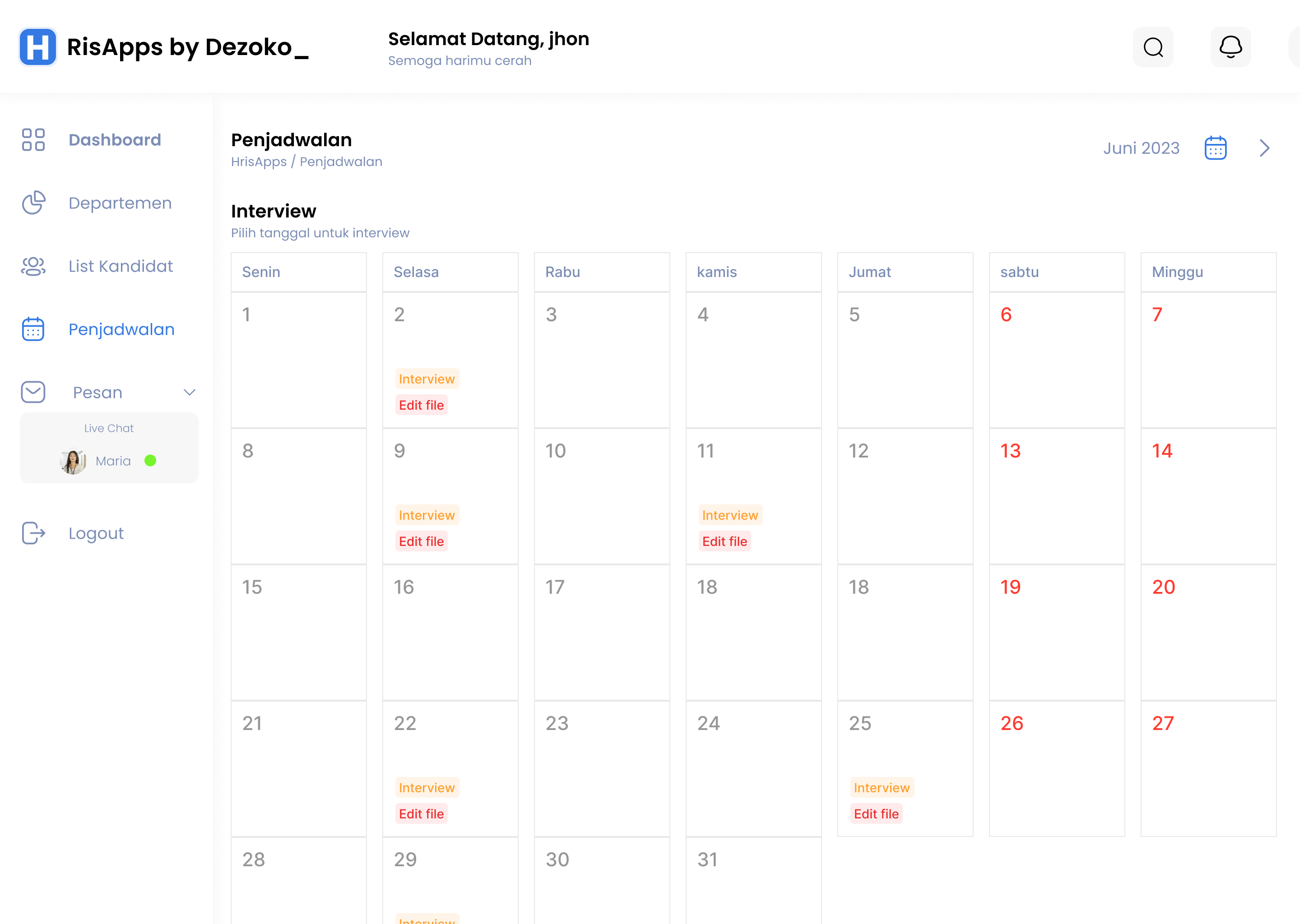Viewport: 1300px width, 924px height.
Task: Click the Logout arrow icon
Action: pyautogui.click(x=33, y=533)
